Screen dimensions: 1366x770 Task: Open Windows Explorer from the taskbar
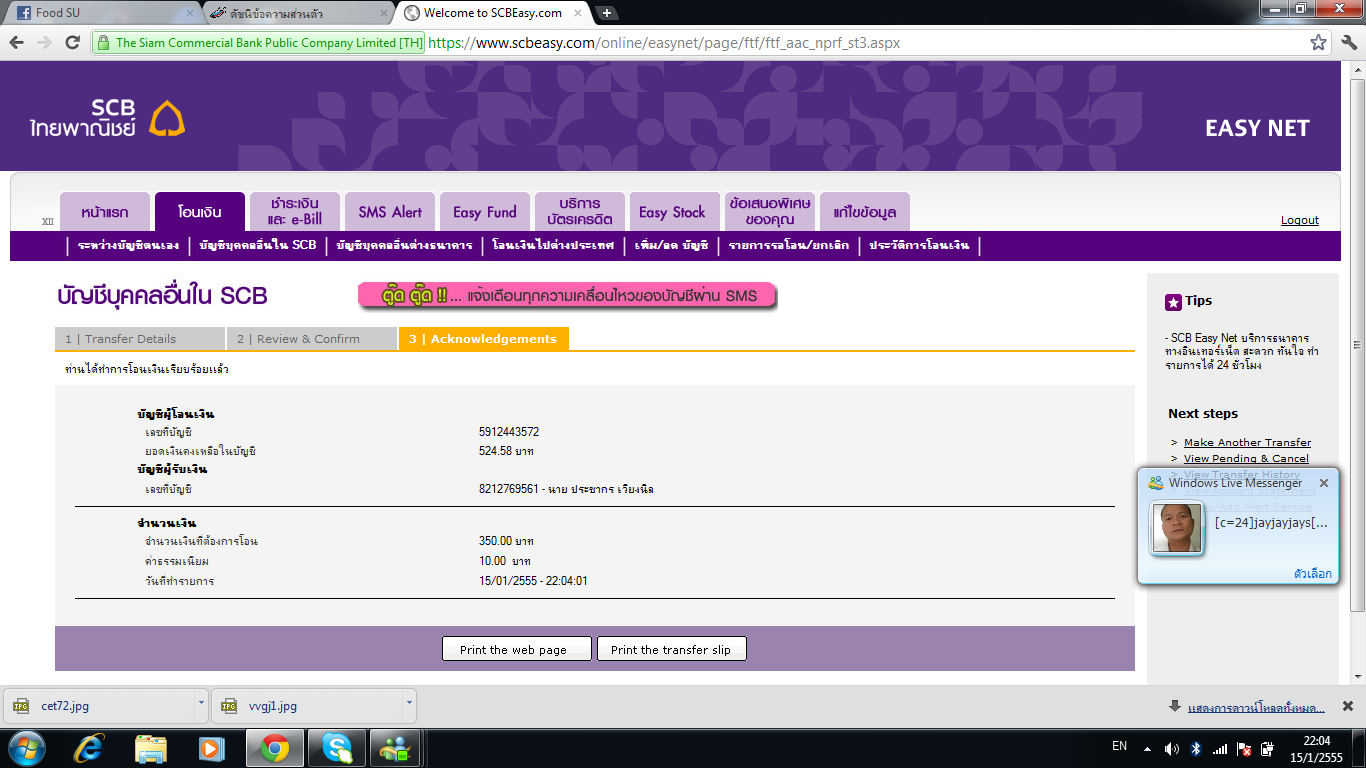[151, 748]
